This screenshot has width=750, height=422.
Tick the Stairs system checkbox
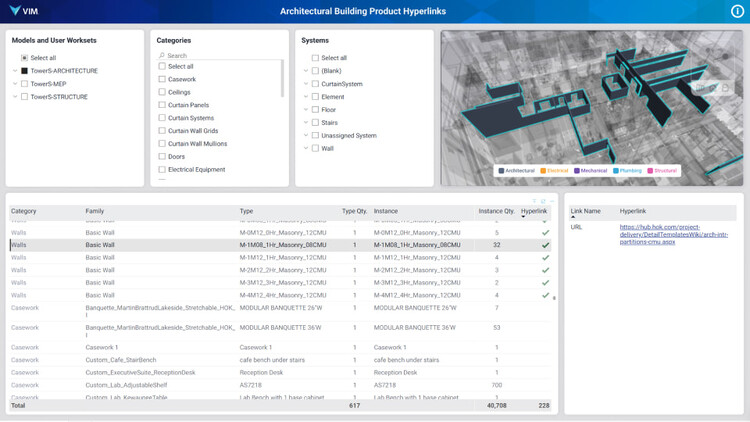315,122
